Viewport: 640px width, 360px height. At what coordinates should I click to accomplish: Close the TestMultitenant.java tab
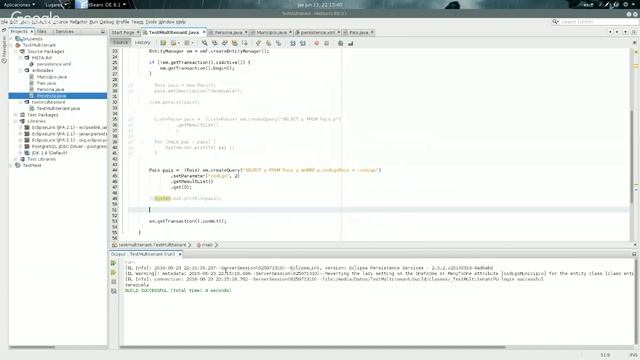coord(204,32)
